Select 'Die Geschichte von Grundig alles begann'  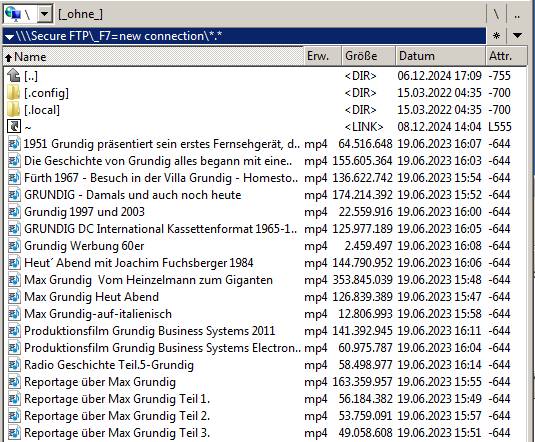[158, 161]
